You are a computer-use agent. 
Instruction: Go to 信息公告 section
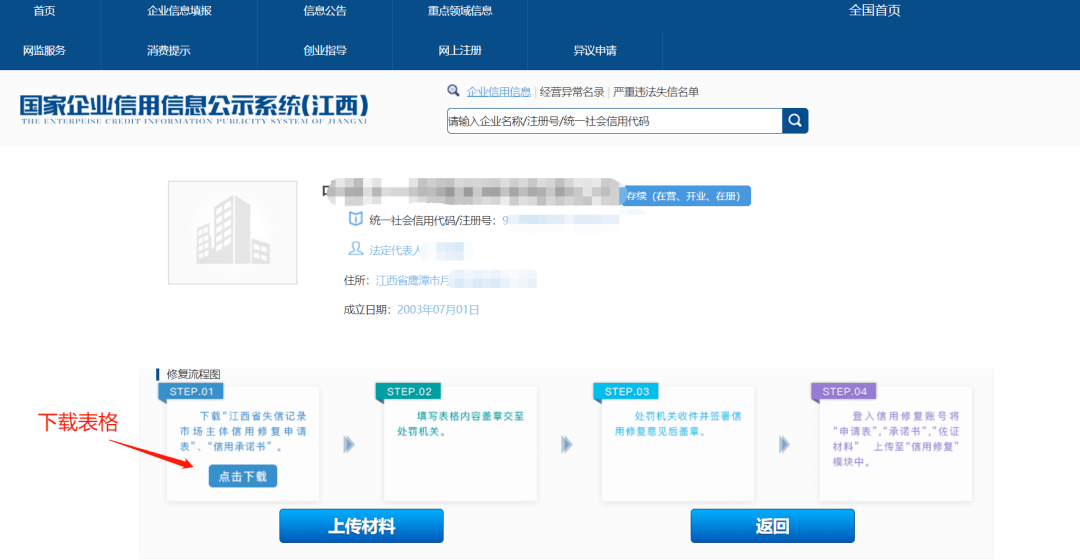tap(325, 11)
